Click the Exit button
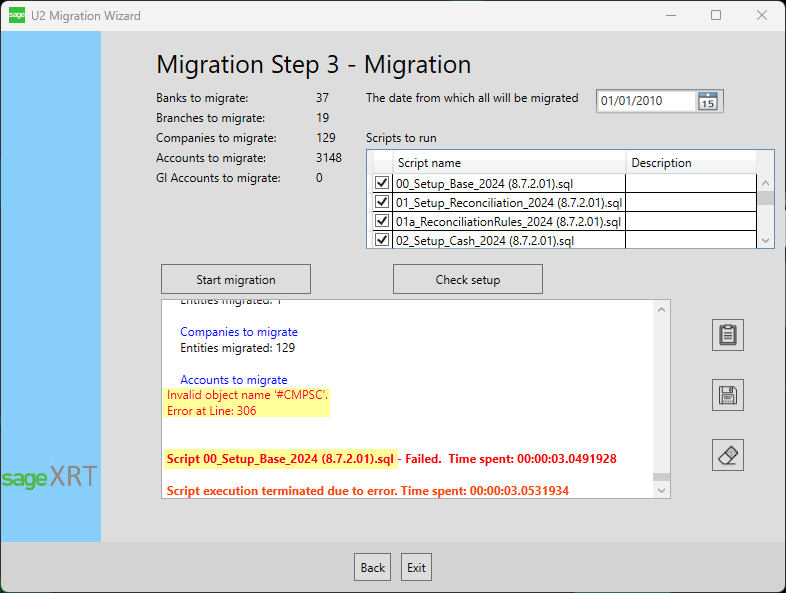The height and width of the screenshot is (593, 786). [x=416, y=567]
